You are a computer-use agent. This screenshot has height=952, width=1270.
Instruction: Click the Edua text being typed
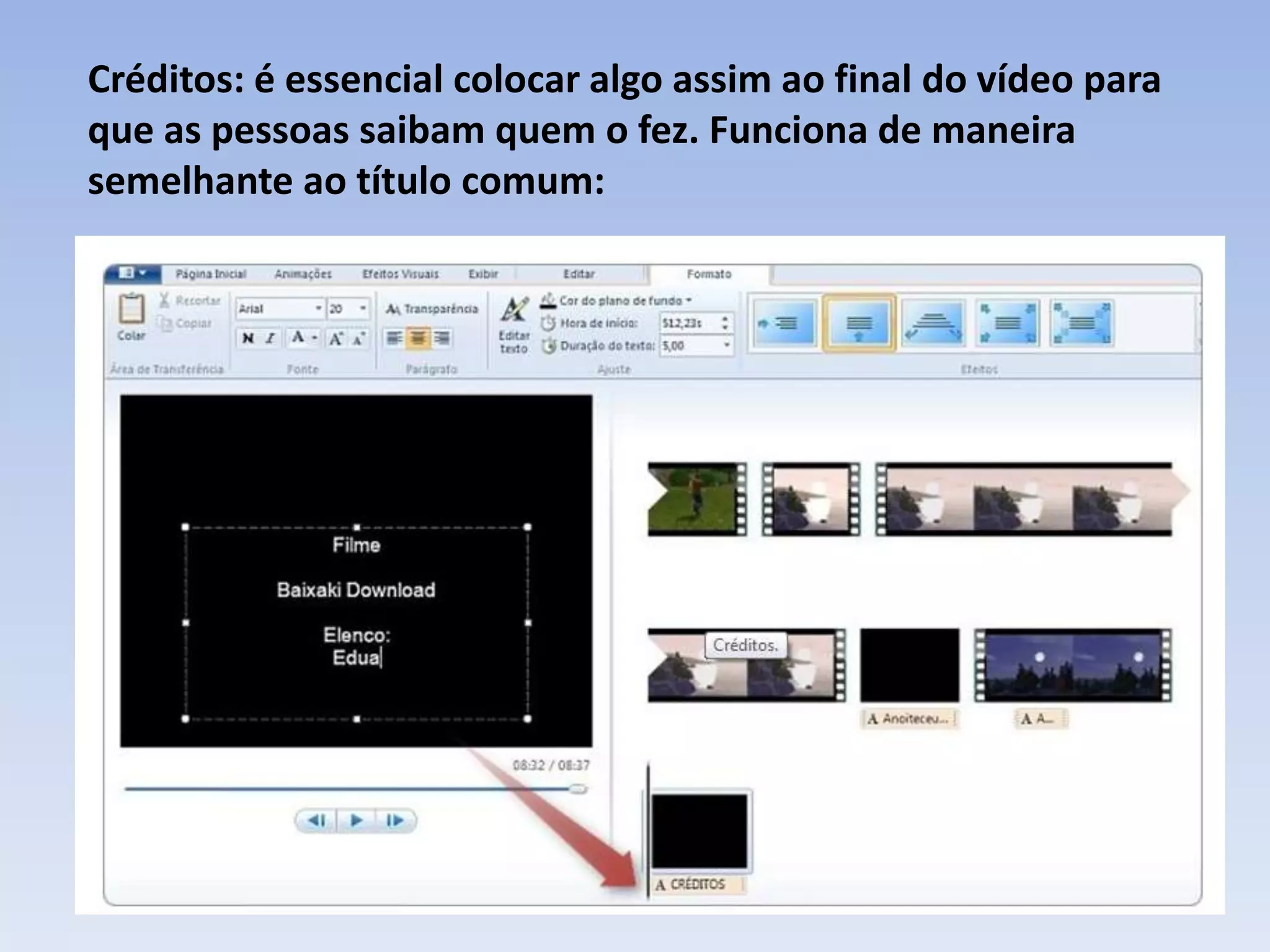pos(357,658)
